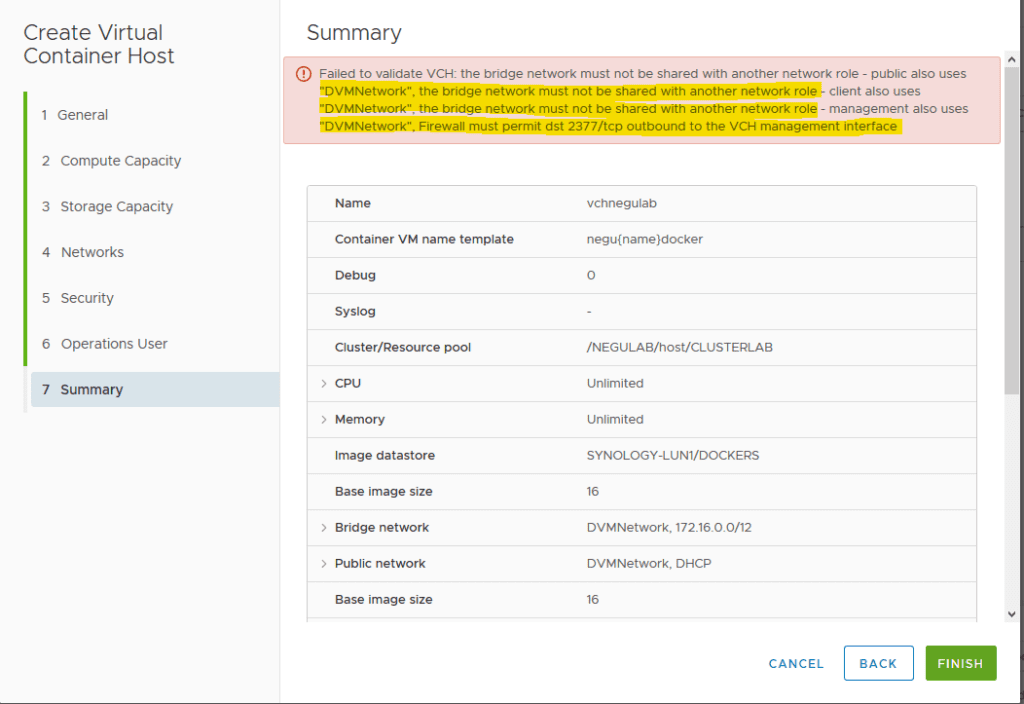Click BACK to return to previous step
The image size is (1024, 704).
click(x=878, y=662)
